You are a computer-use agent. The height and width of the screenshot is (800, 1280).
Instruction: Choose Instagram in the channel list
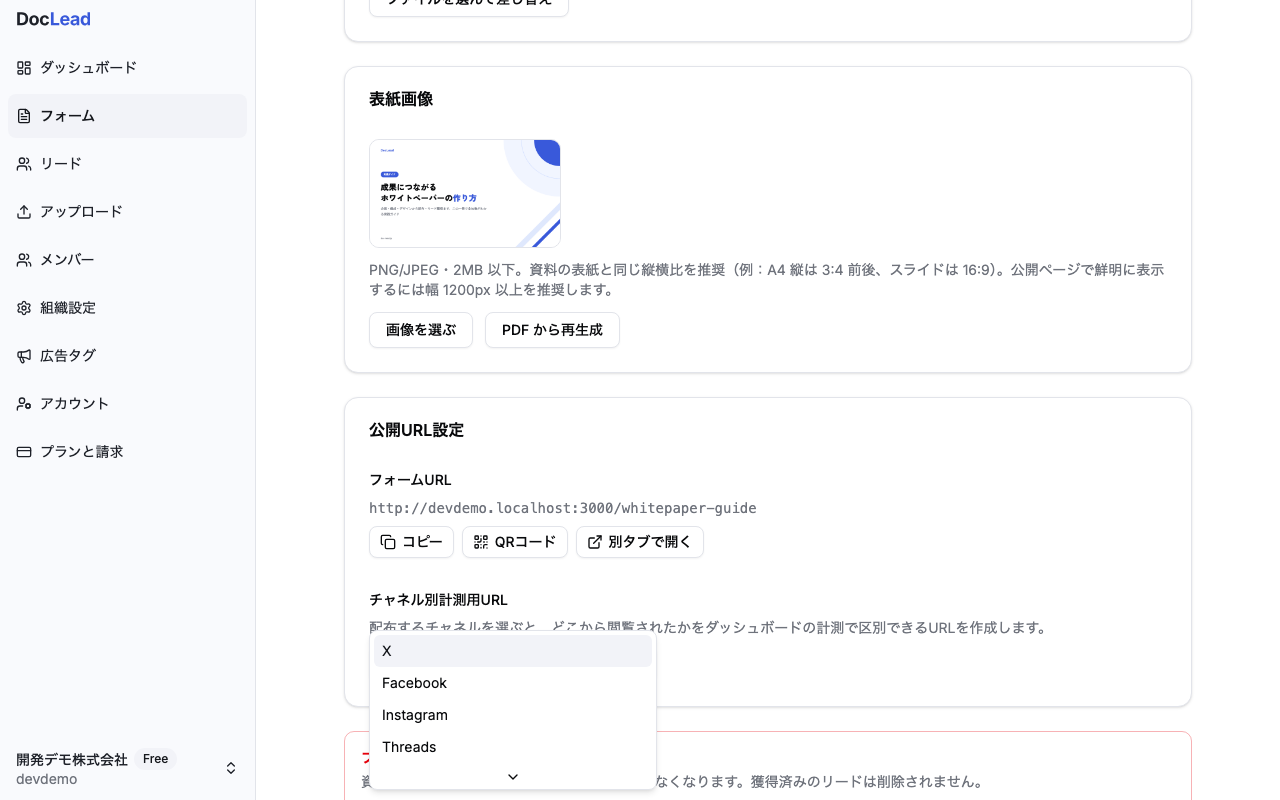tap(513, 715)
